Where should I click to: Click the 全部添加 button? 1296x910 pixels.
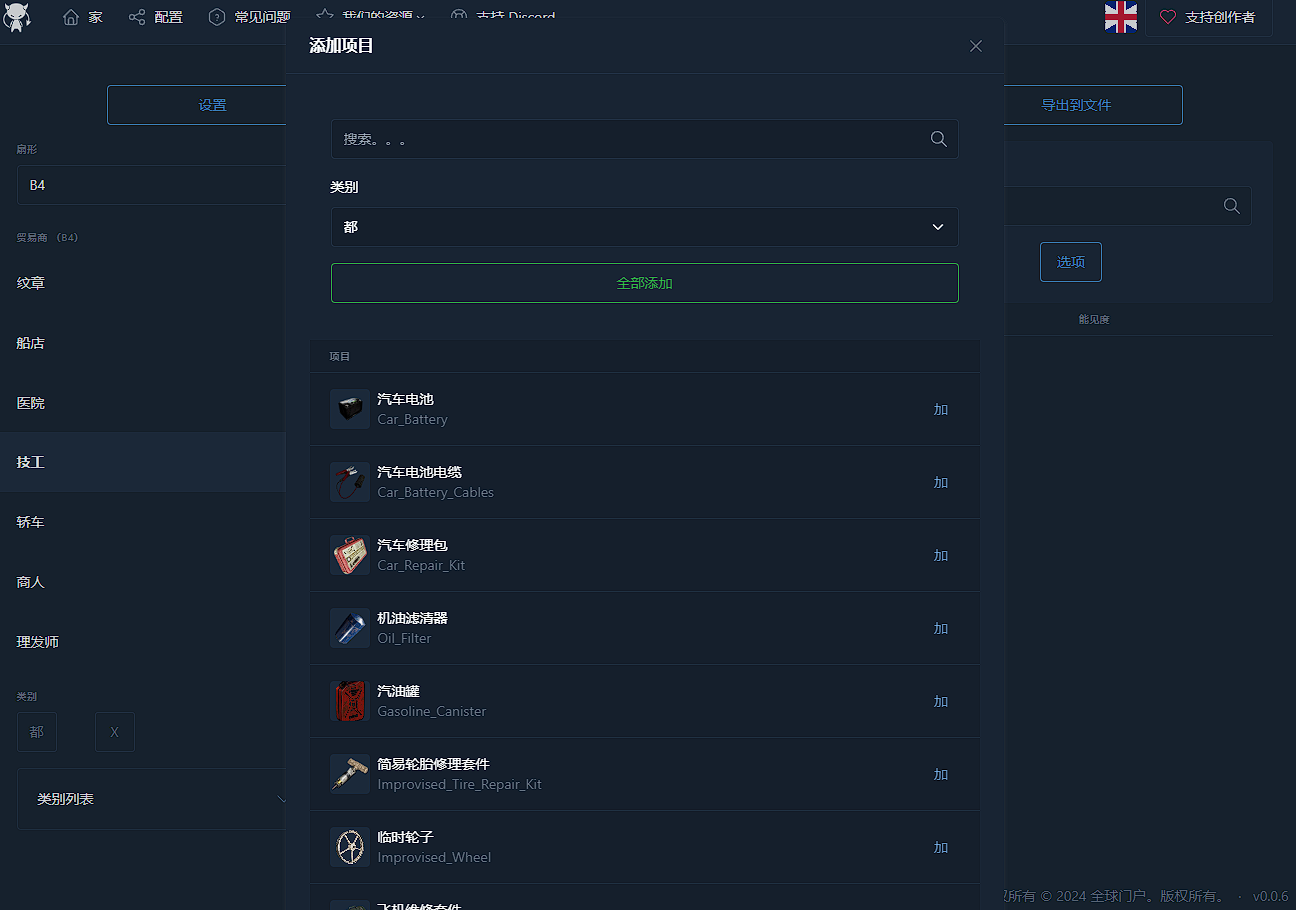tap(645, 283)
